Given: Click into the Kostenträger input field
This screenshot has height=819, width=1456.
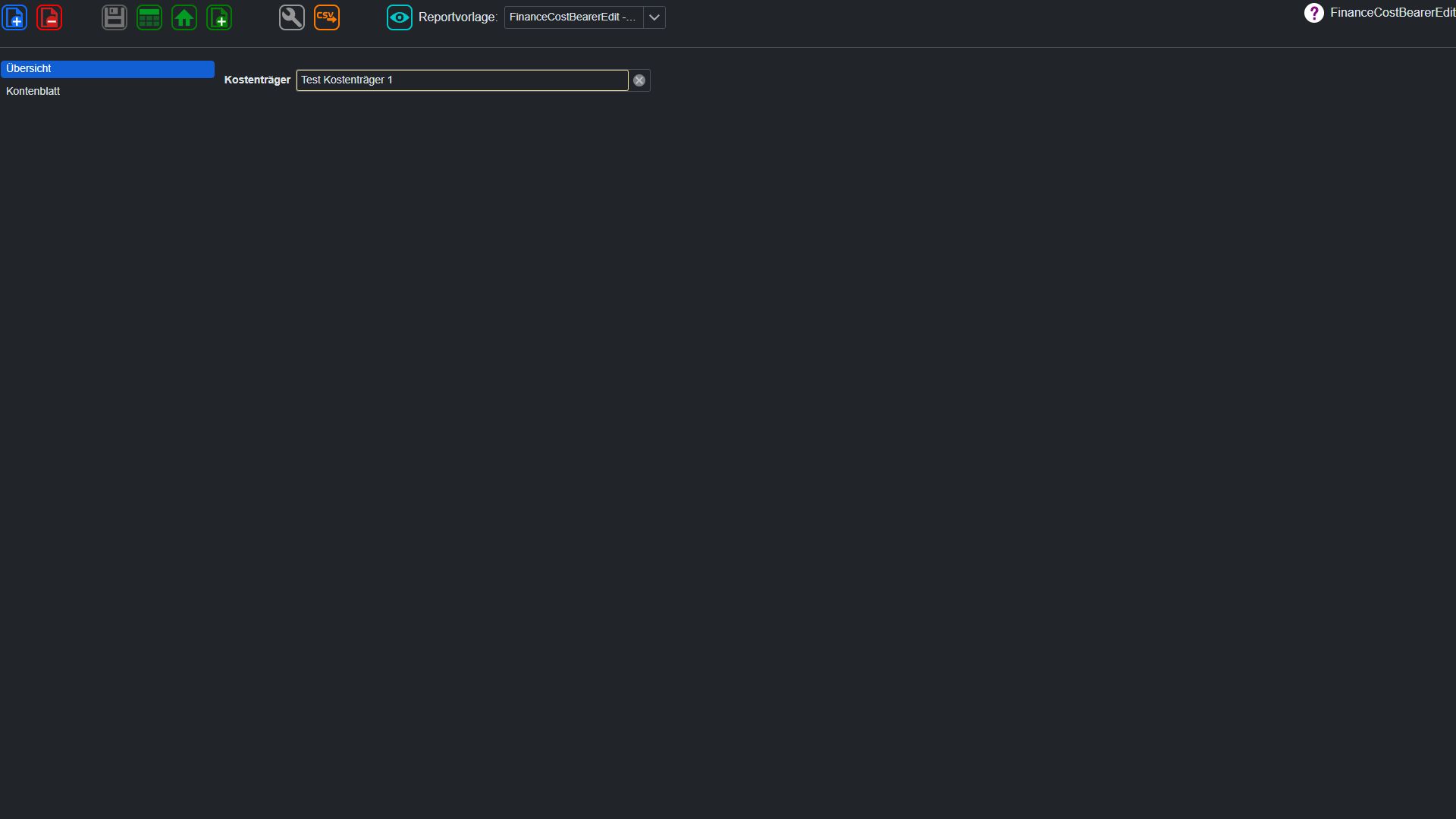Looking at the screenshot, I should tap(462, 80).
